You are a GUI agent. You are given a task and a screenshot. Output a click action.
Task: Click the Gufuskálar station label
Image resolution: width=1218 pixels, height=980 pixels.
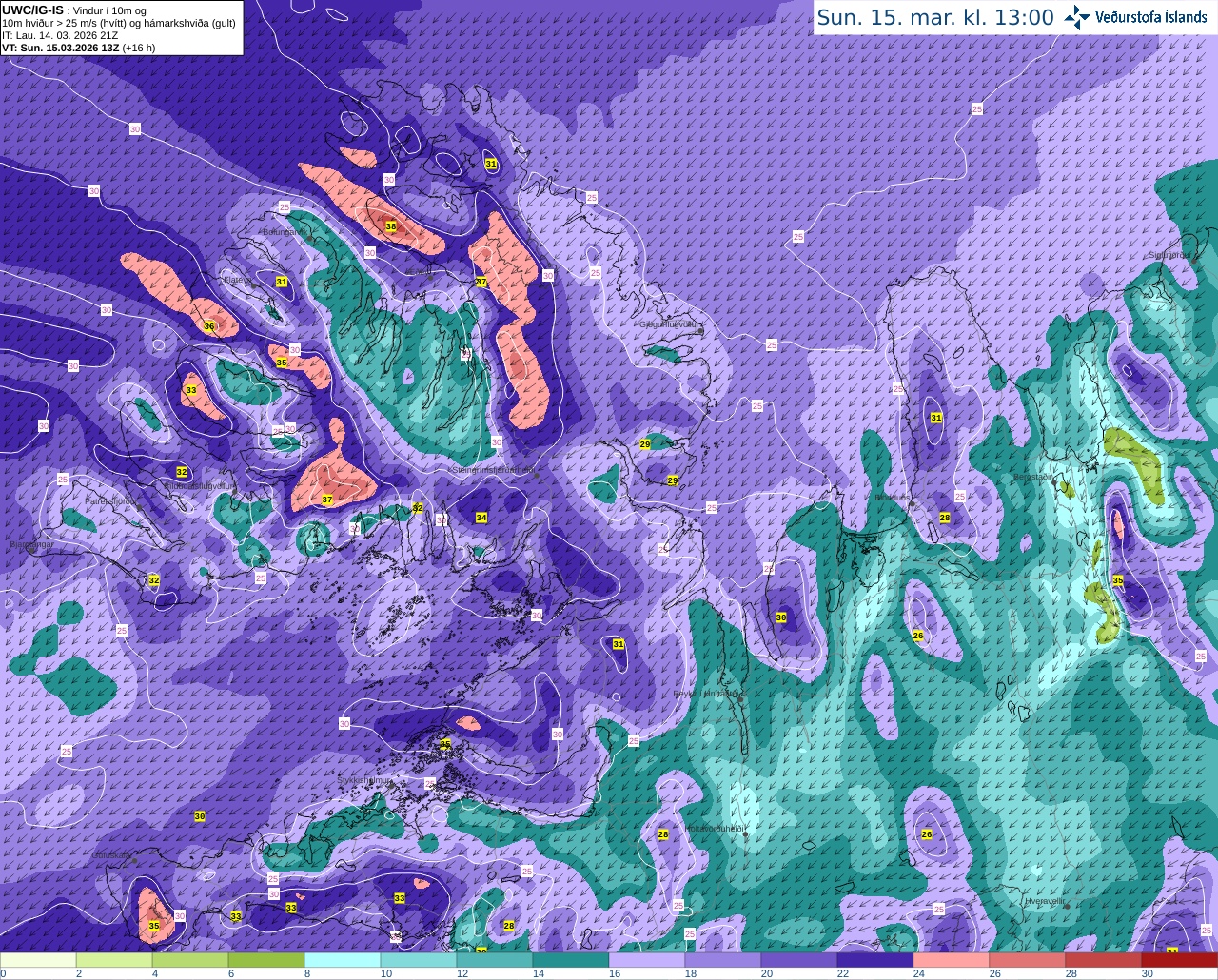(110, 854)
